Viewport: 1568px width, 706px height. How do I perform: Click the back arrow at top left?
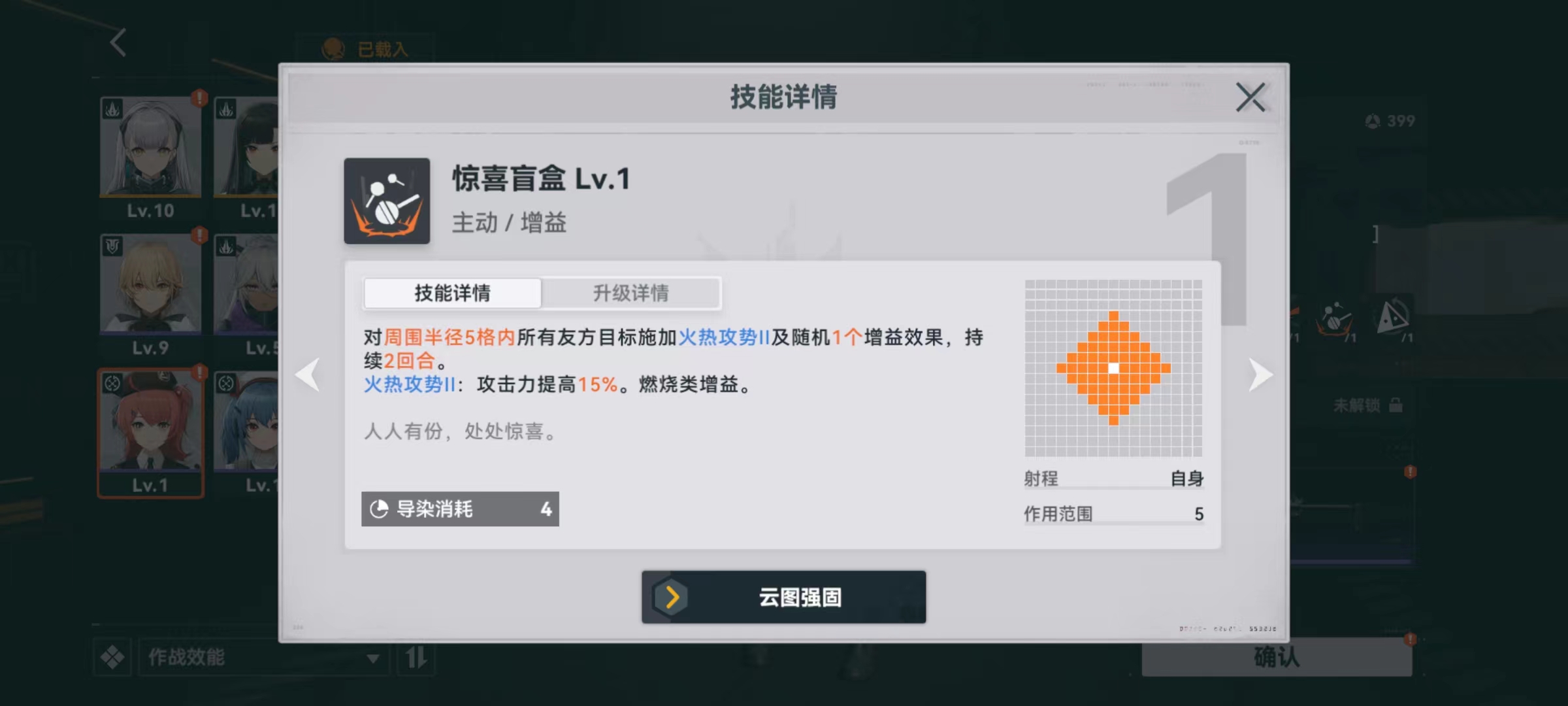click(118, 42)
